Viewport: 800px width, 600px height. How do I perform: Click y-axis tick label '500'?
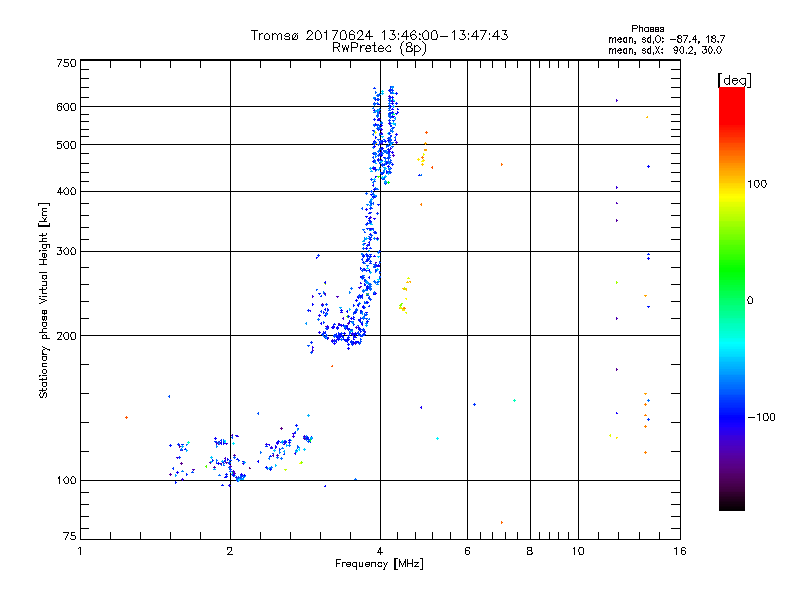[66, 145]
